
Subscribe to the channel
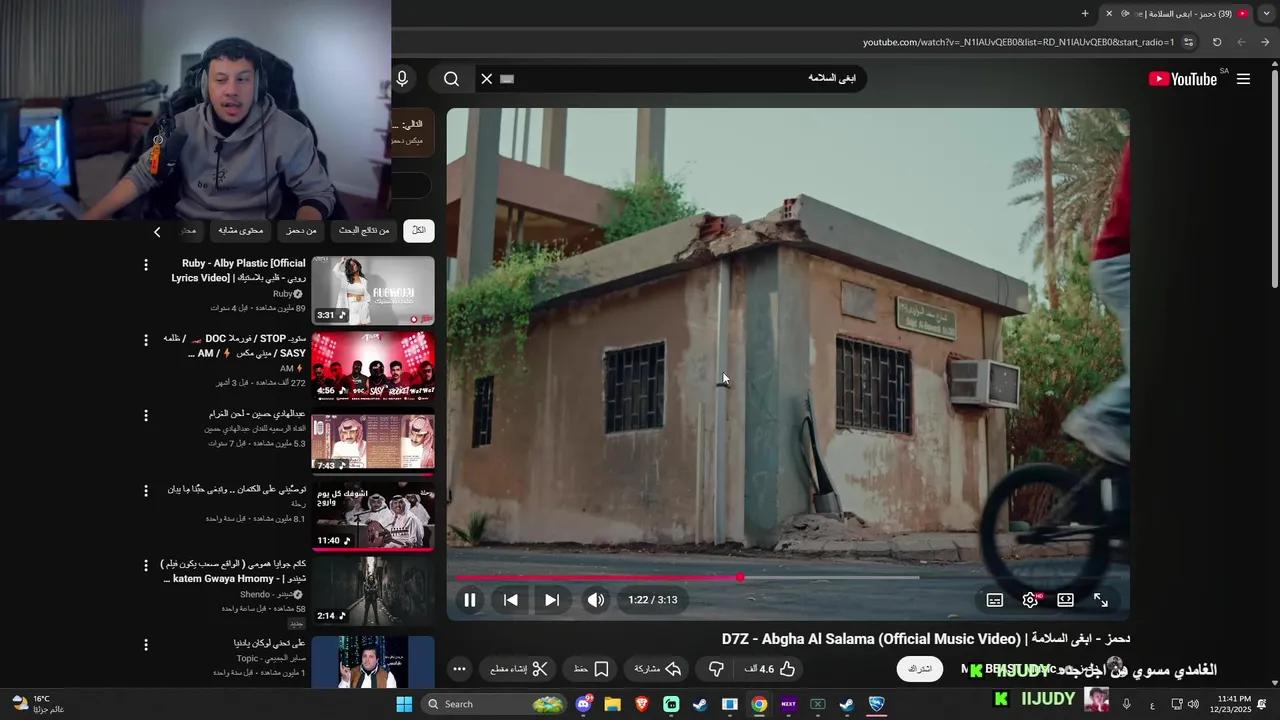(x=919, y=669)
